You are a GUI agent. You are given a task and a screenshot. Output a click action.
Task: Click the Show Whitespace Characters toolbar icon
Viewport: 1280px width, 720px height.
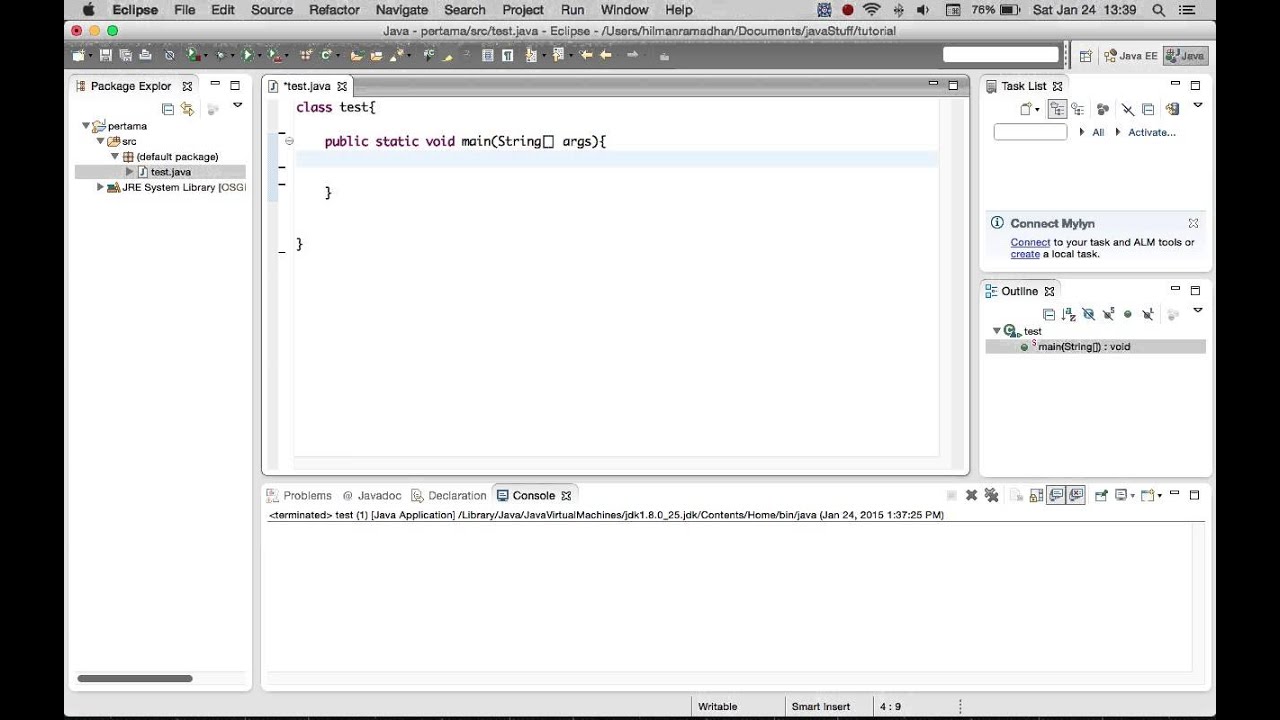(507, 55)
